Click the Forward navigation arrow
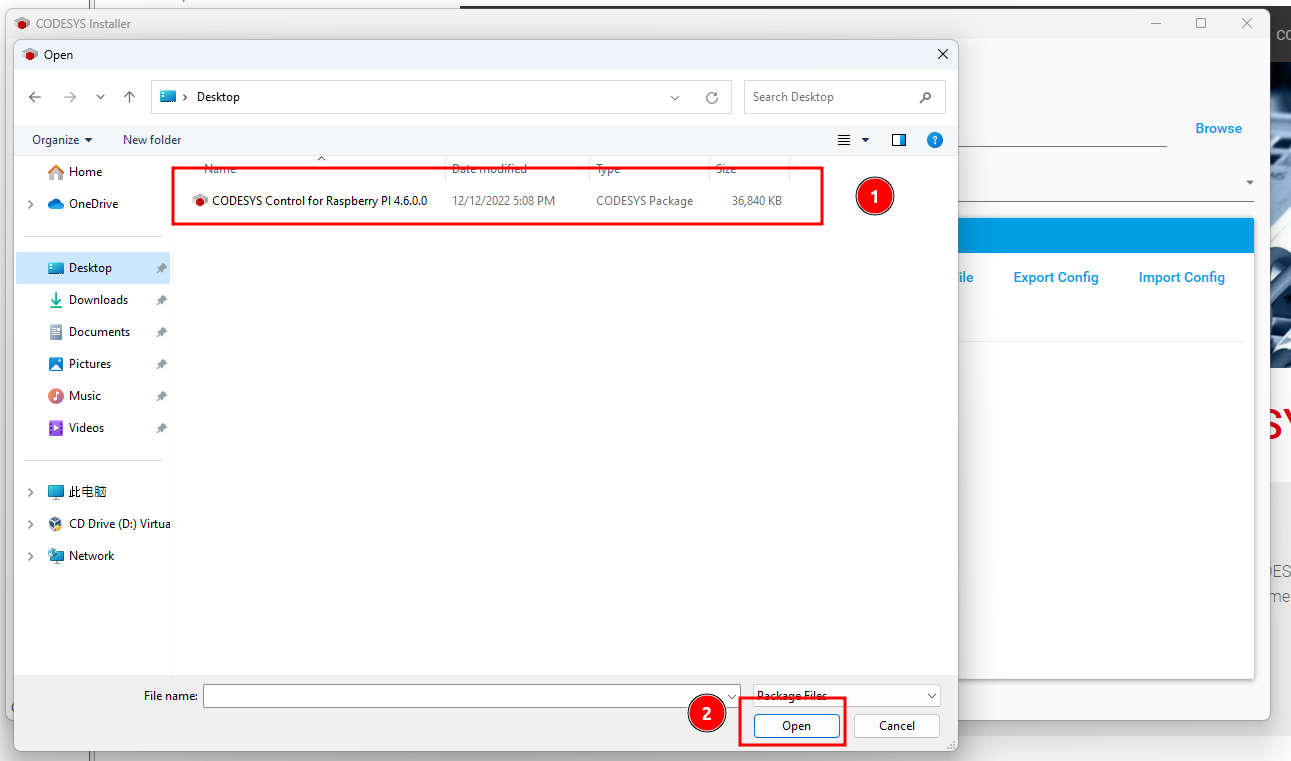The image size is (1291, 761). pyautogui.click(x=70, y=97)
